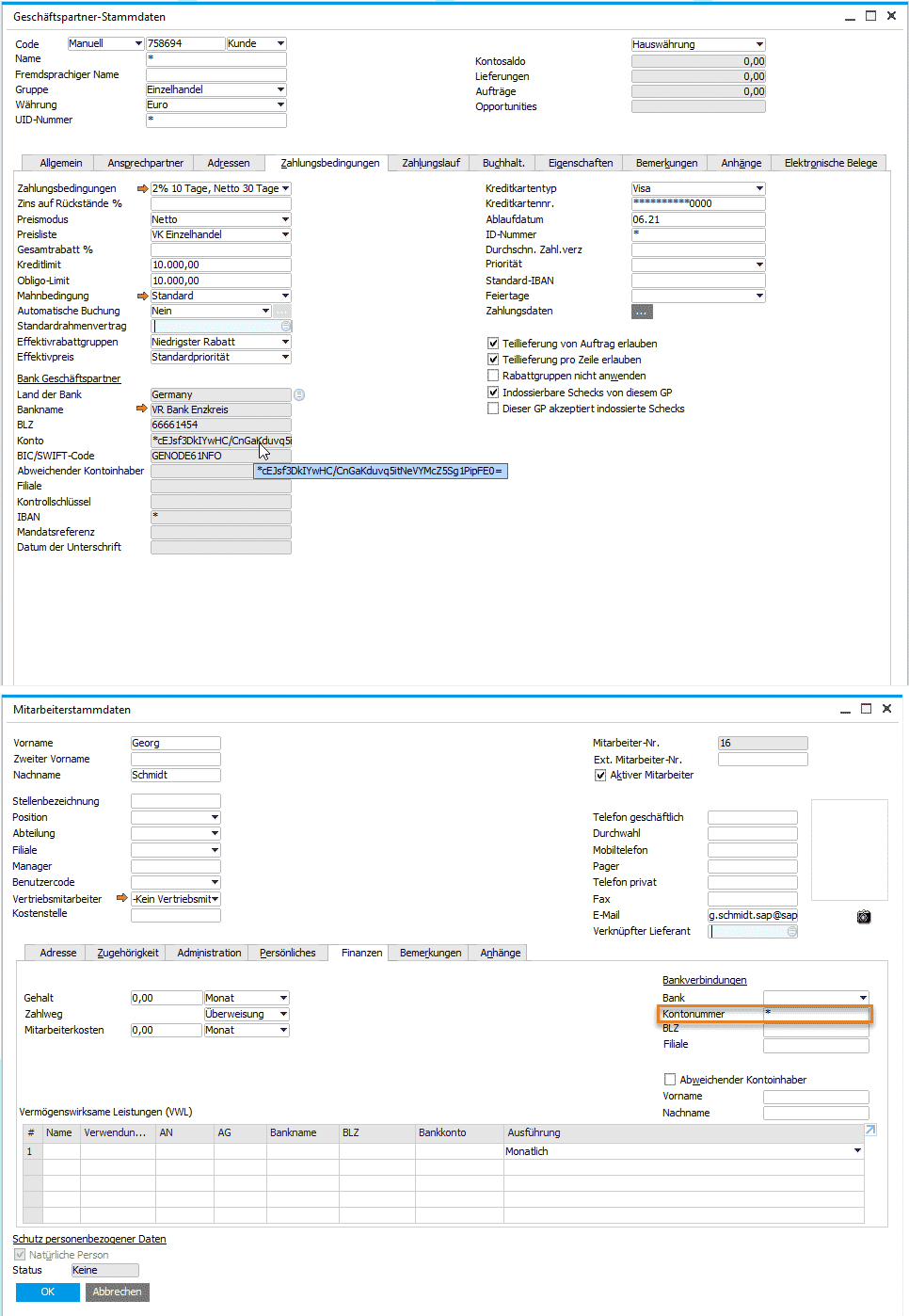909x1316 pixels.
Task: Open the Kreditkartentyp dropdown showing Visa
Action: (x=698, y=189)
